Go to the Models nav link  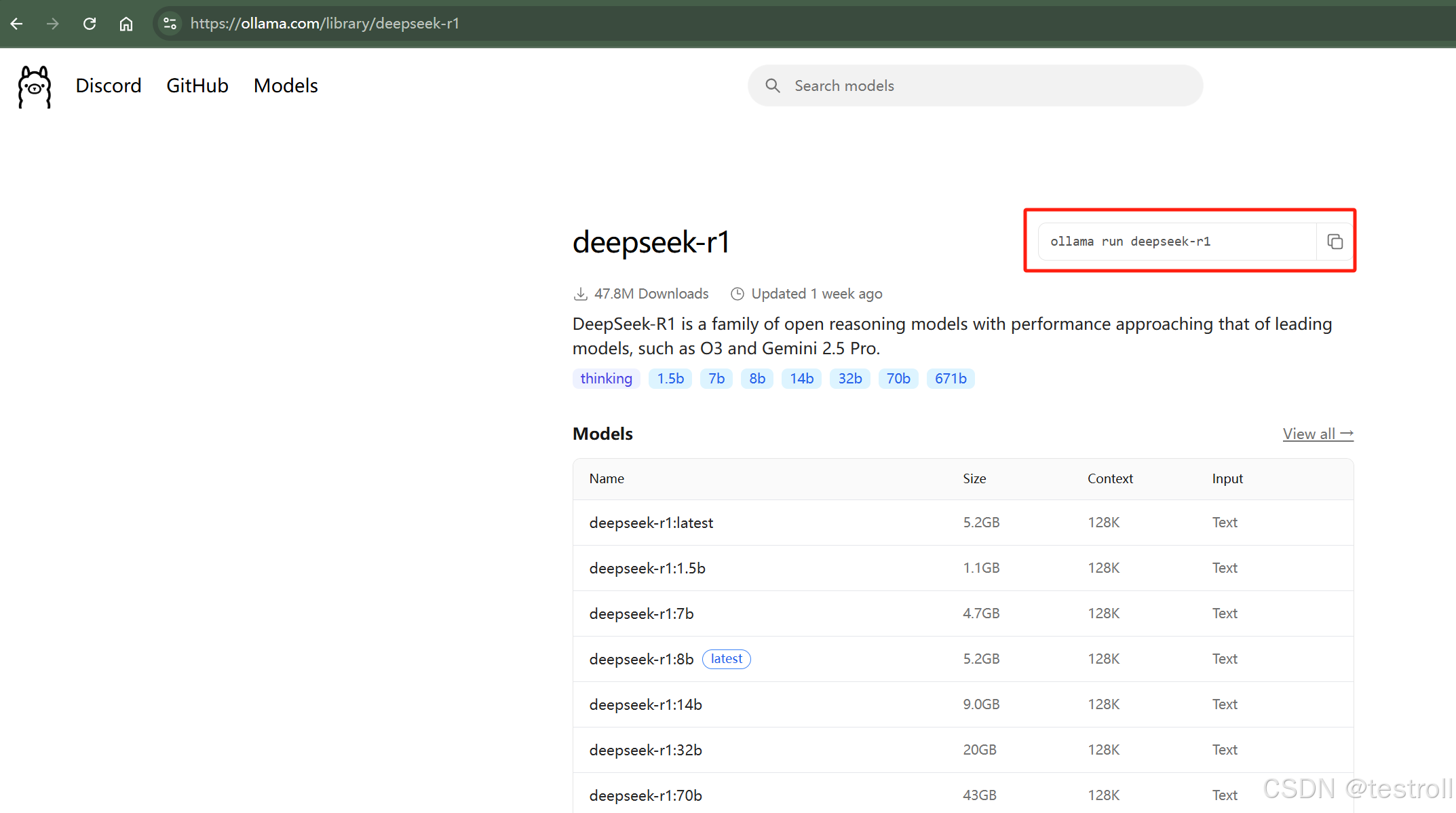(286, 86)
